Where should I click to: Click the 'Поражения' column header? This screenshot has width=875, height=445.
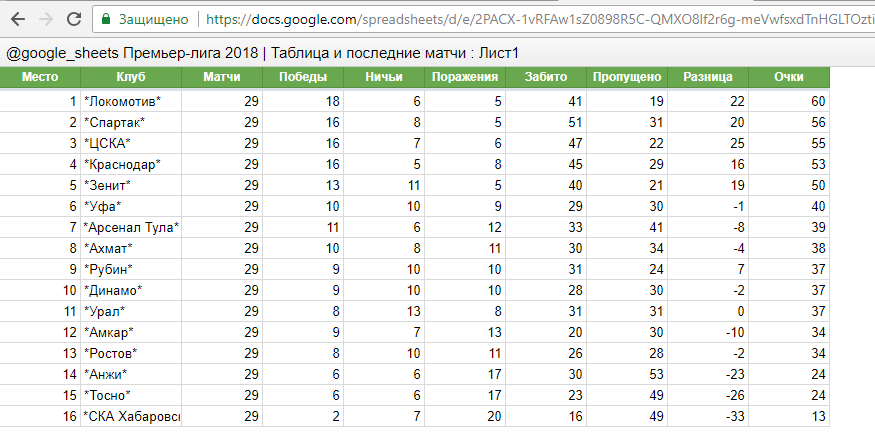coord(465,77)
